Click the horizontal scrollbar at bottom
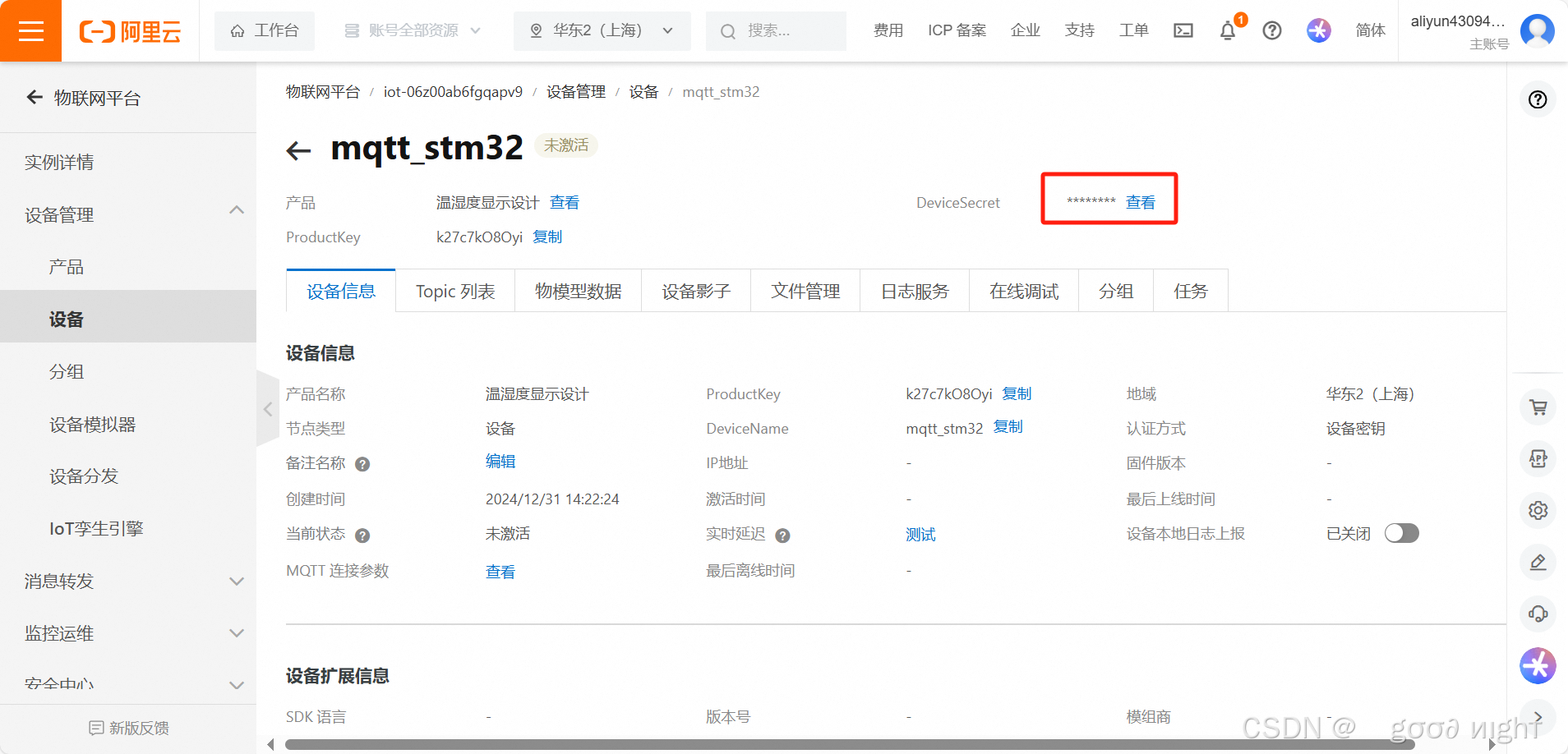The width and height of the screenshot is (1568, 754). point(850,745)
